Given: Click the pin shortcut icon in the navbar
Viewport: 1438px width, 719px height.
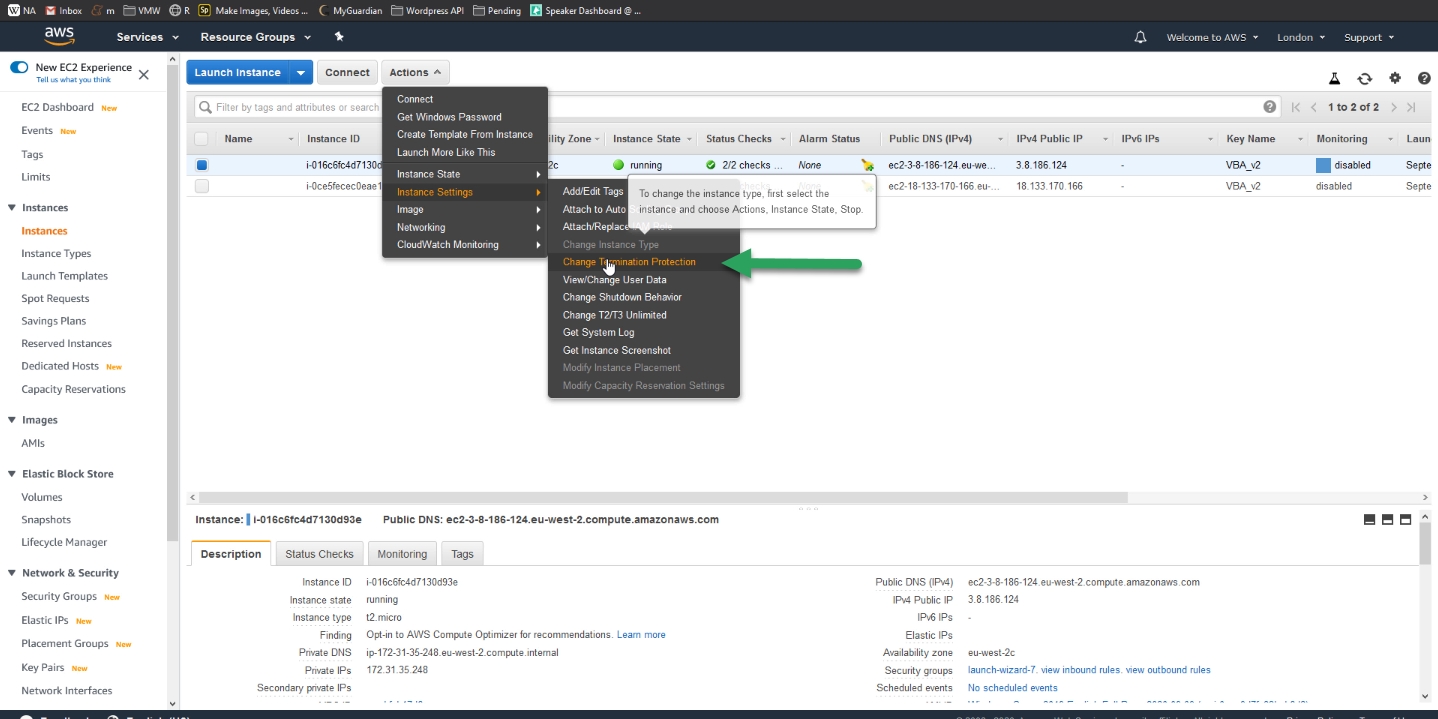Looking at the screenshot, I should (x=339, y=37).
